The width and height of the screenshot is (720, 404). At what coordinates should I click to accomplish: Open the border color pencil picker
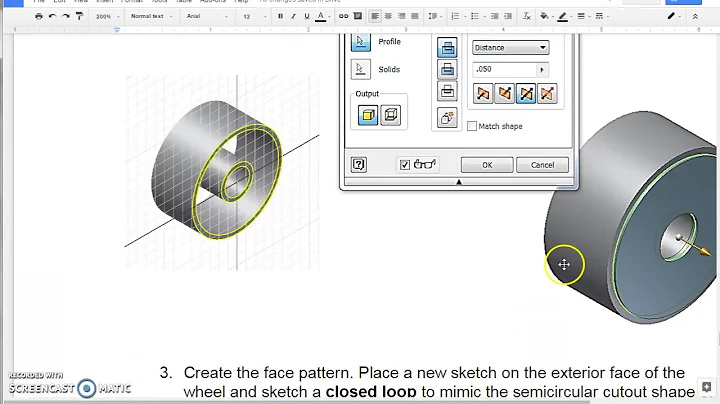point(563,17)
